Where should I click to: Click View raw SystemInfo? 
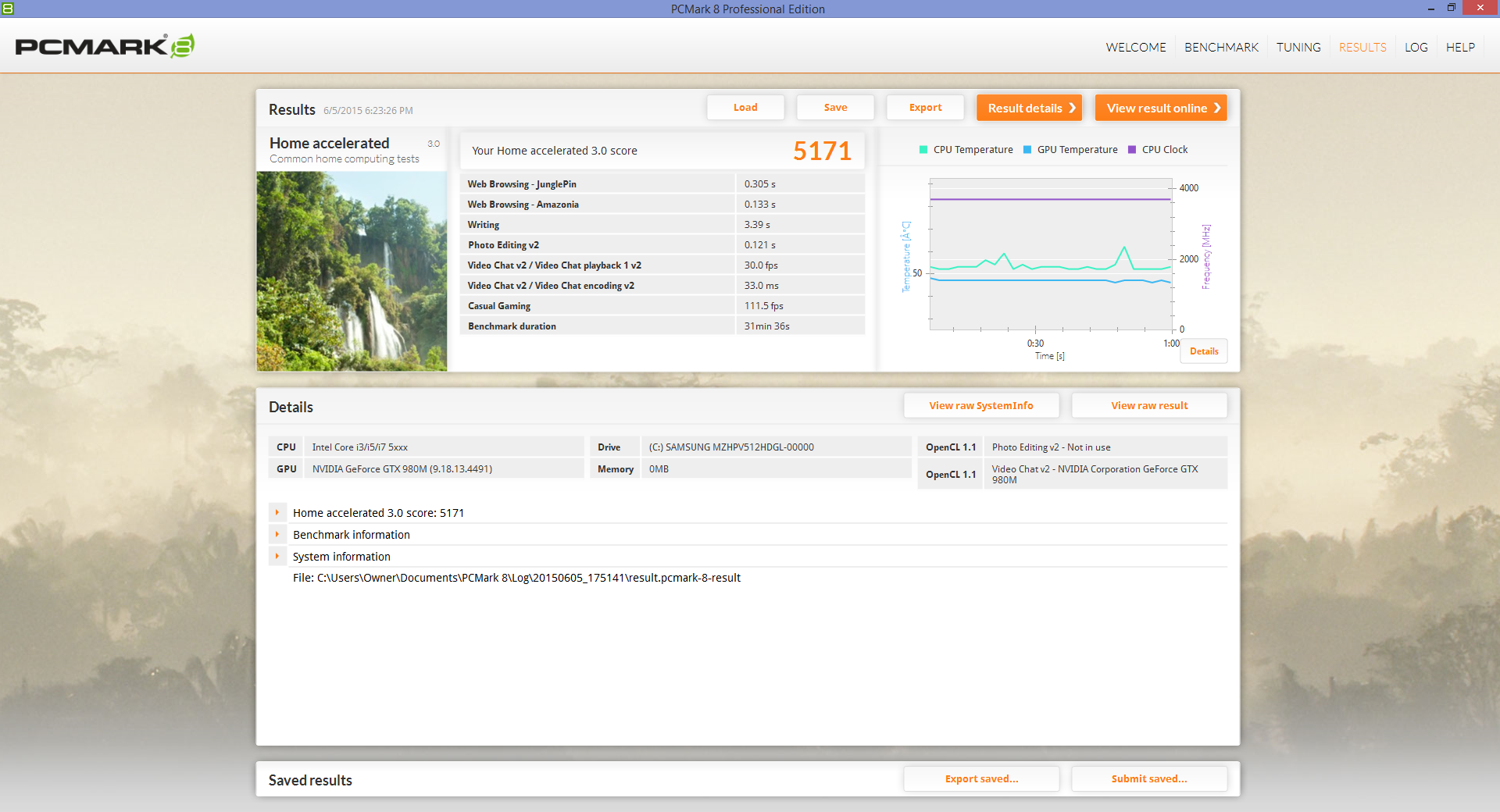[x=981, y=405]
